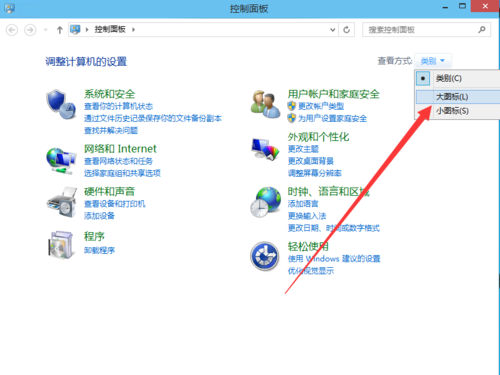Click the search magnifier icon
Screen dimensions: 500x375
(x=482, y=30)
